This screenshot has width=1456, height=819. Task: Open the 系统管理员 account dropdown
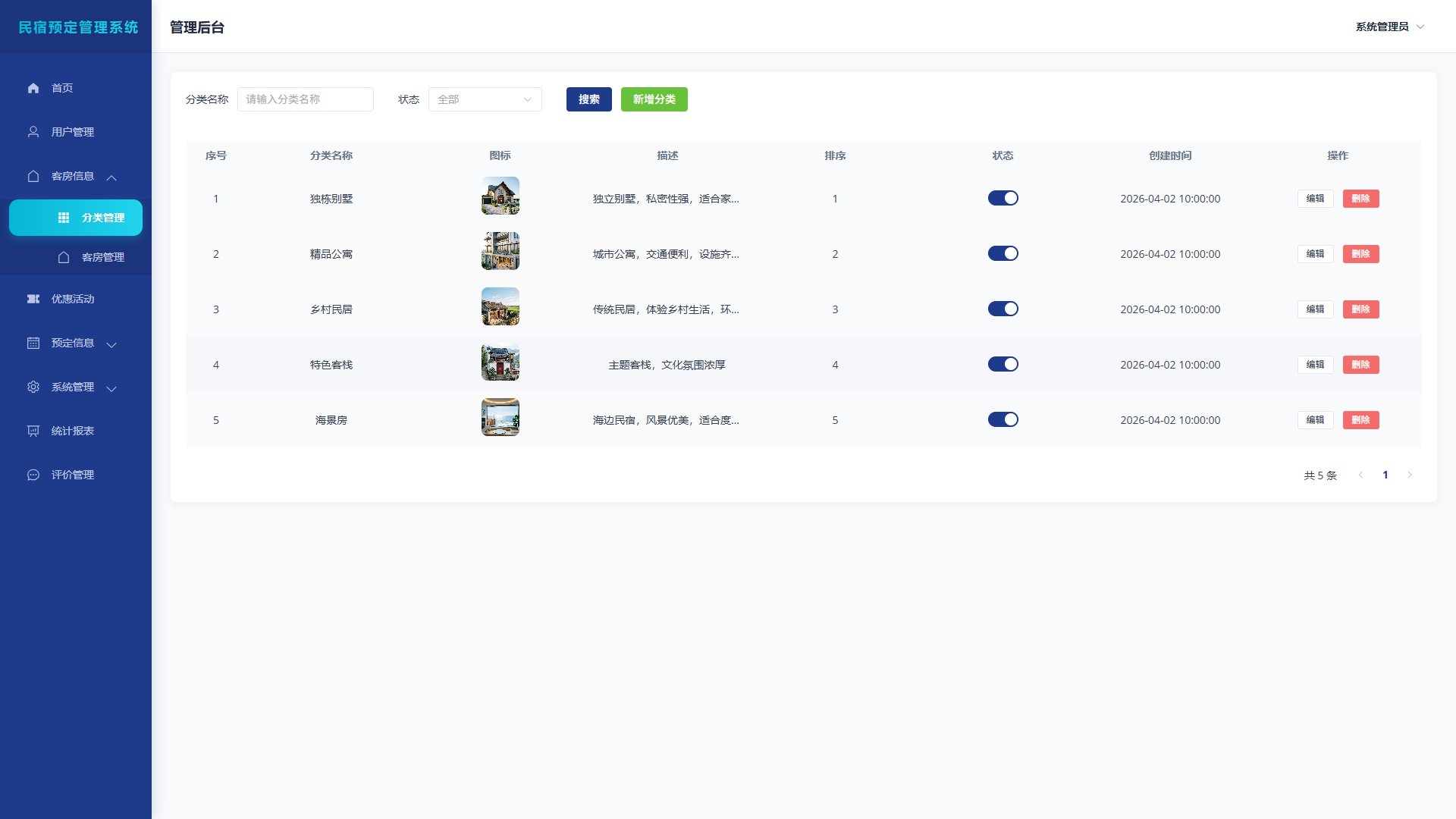[1390, 27]
